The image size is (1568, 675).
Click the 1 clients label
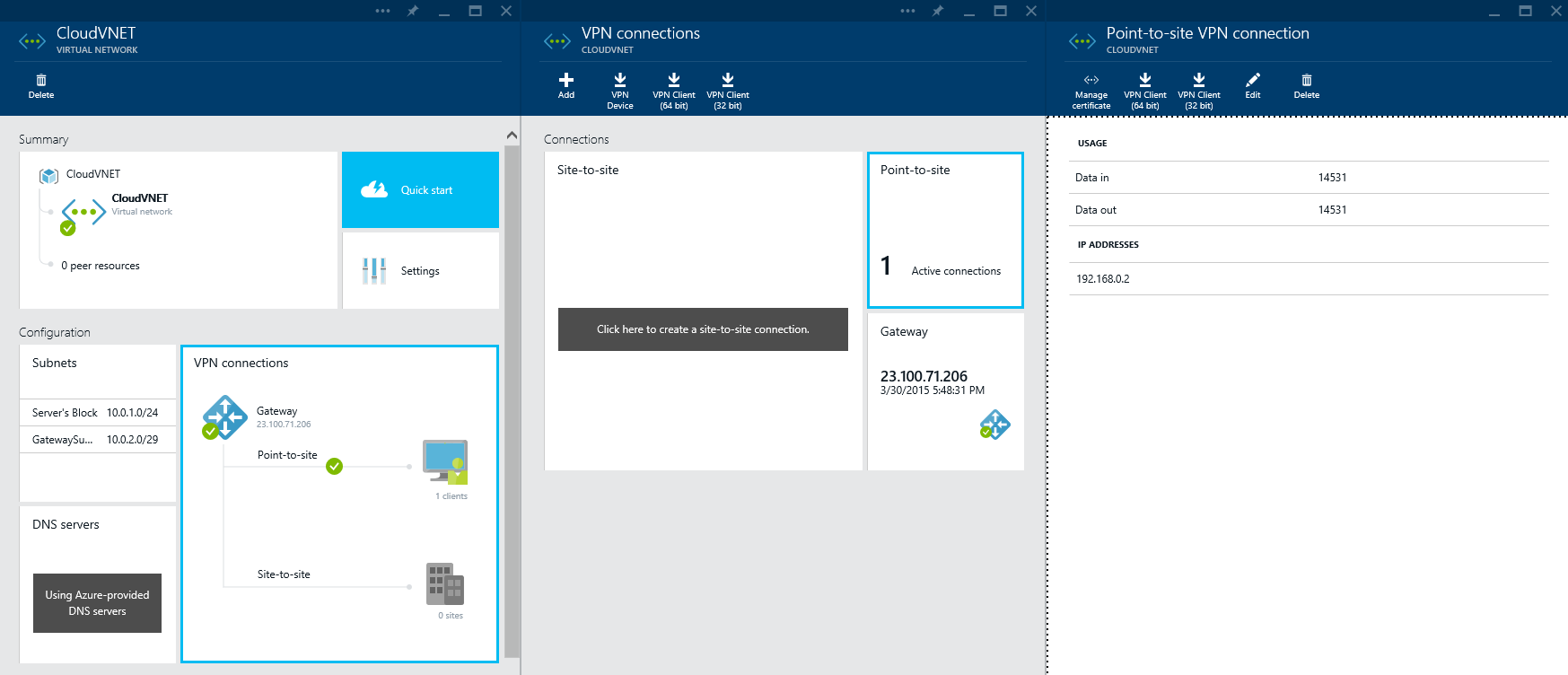[x=451, y=496]
